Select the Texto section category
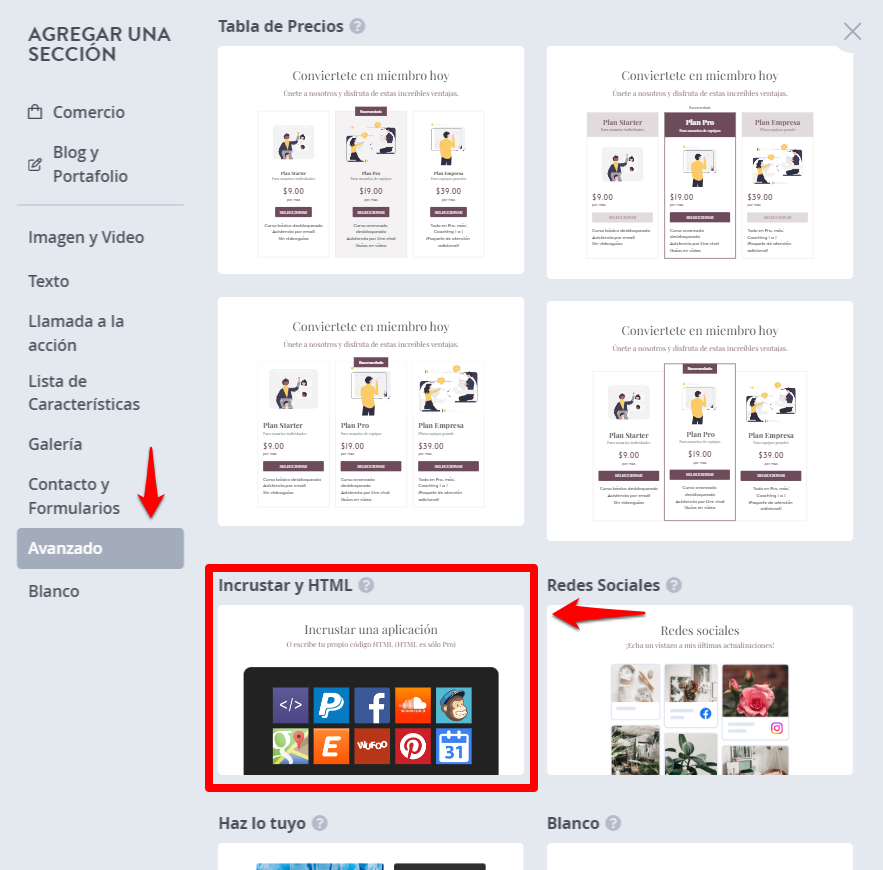This screenshot has width=883, height=870. click(x=49, y=281)
